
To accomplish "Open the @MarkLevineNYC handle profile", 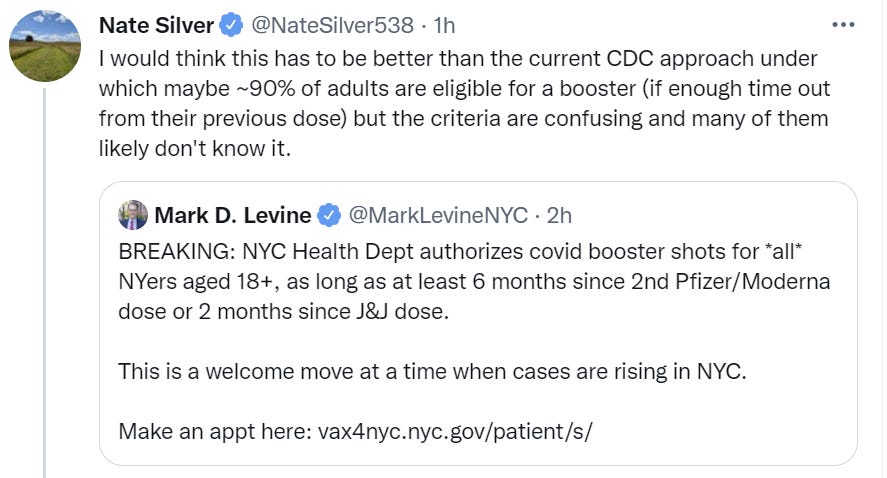I will (438, 216).
